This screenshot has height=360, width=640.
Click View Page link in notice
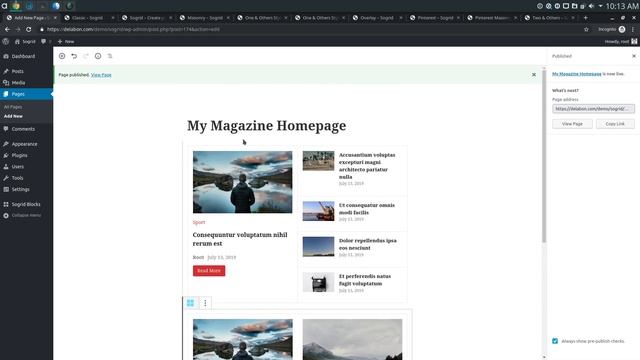[101, 75]
